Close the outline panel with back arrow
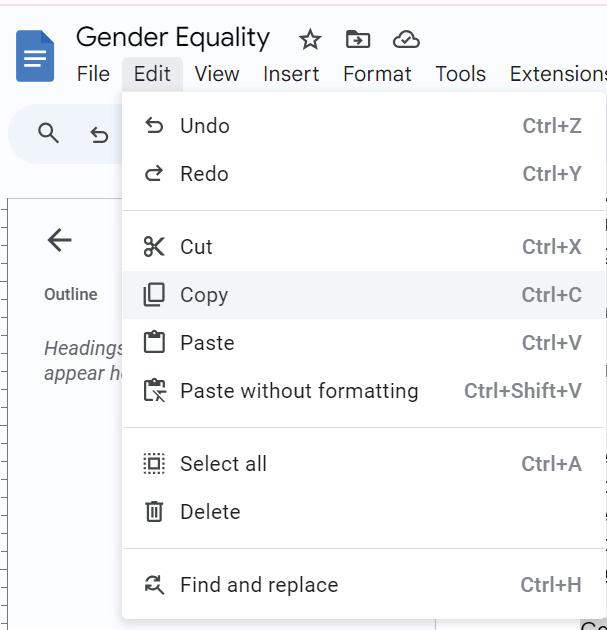This screenshot has width=607, height=630. tap(59, 240)
